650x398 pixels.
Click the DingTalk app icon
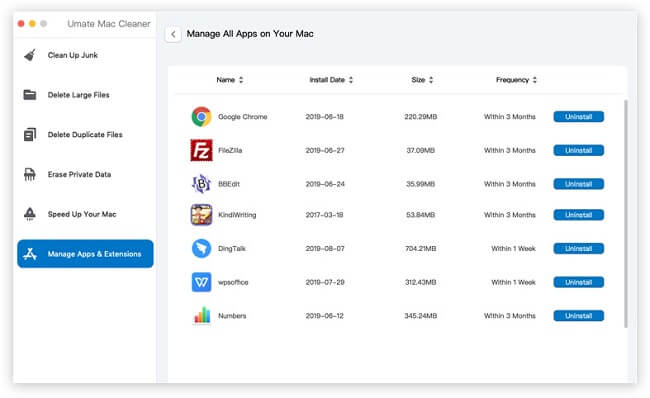(x=201, y=248)
